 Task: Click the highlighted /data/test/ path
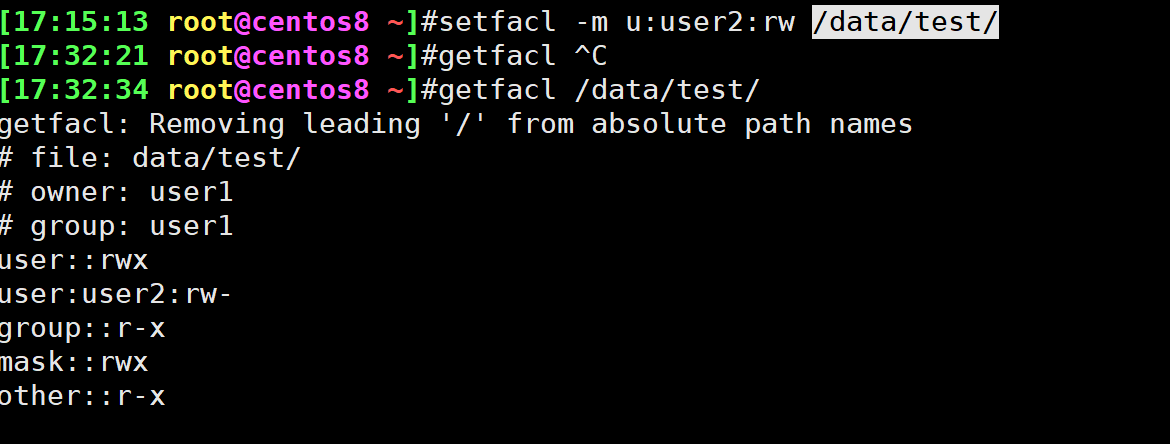point(905,21)
